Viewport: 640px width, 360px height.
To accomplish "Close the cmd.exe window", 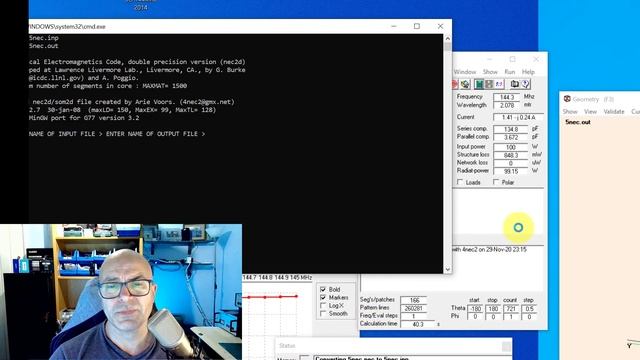I will (x=440, y=26).
